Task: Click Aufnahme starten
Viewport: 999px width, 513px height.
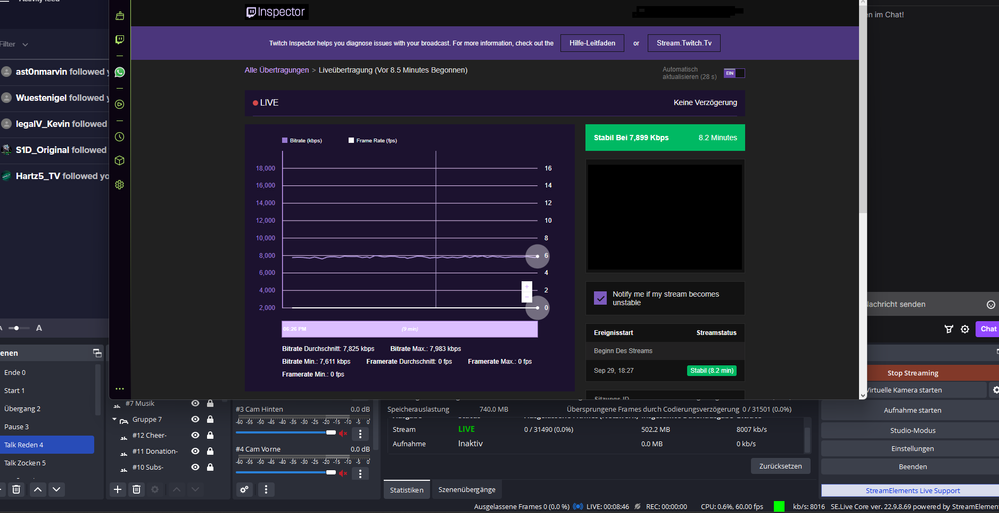Action: (x=912, y=410)
